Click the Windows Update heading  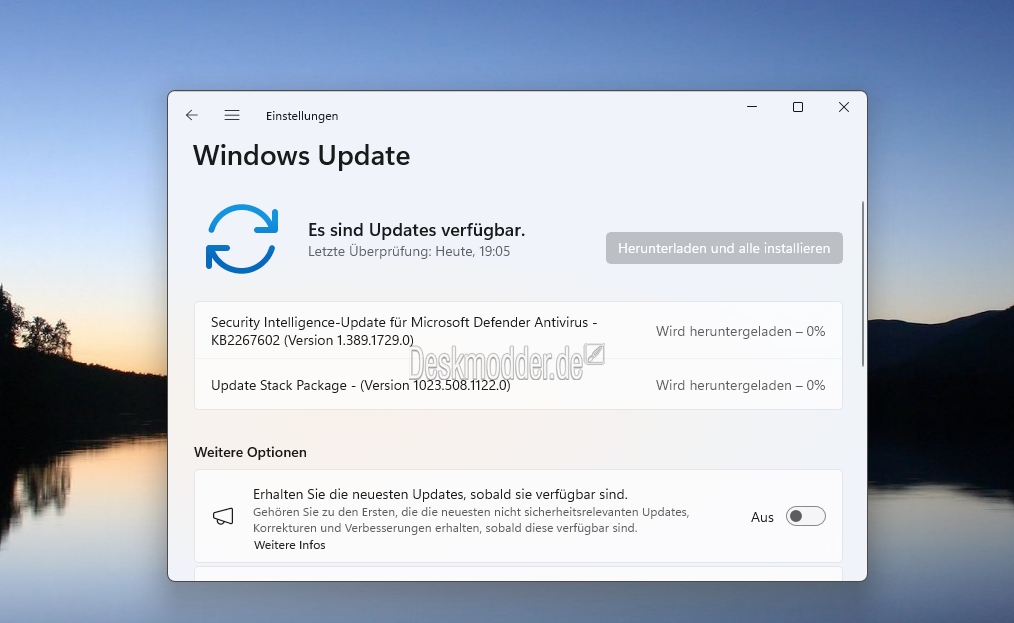click(x=301, y=156)
